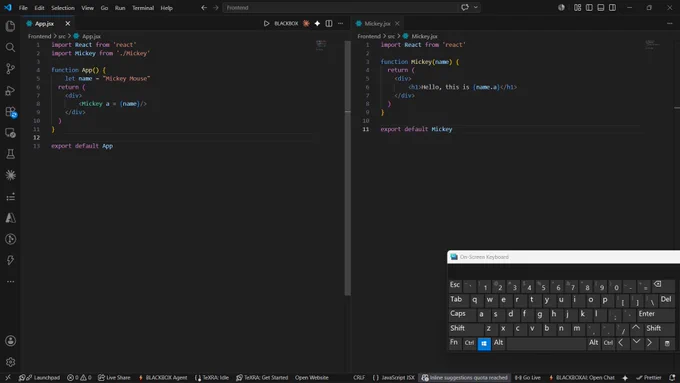Open the Explorer view in activity bar
This screenshot has width=680, height=383.
tap(10, 26)
